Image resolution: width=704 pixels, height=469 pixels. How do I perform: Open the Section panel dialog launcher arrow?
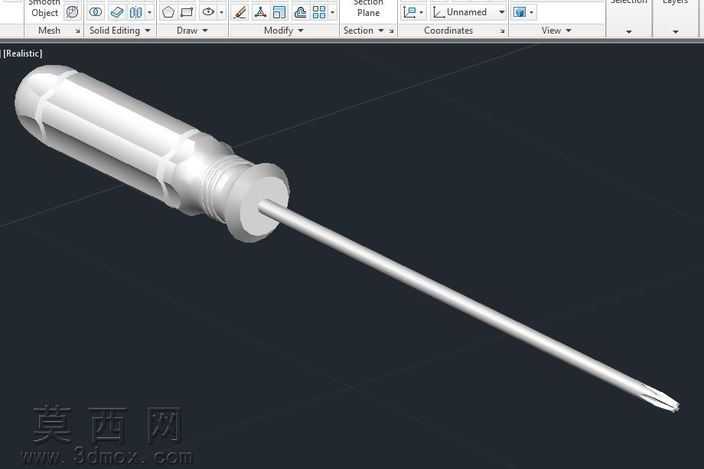click(391, 31)
